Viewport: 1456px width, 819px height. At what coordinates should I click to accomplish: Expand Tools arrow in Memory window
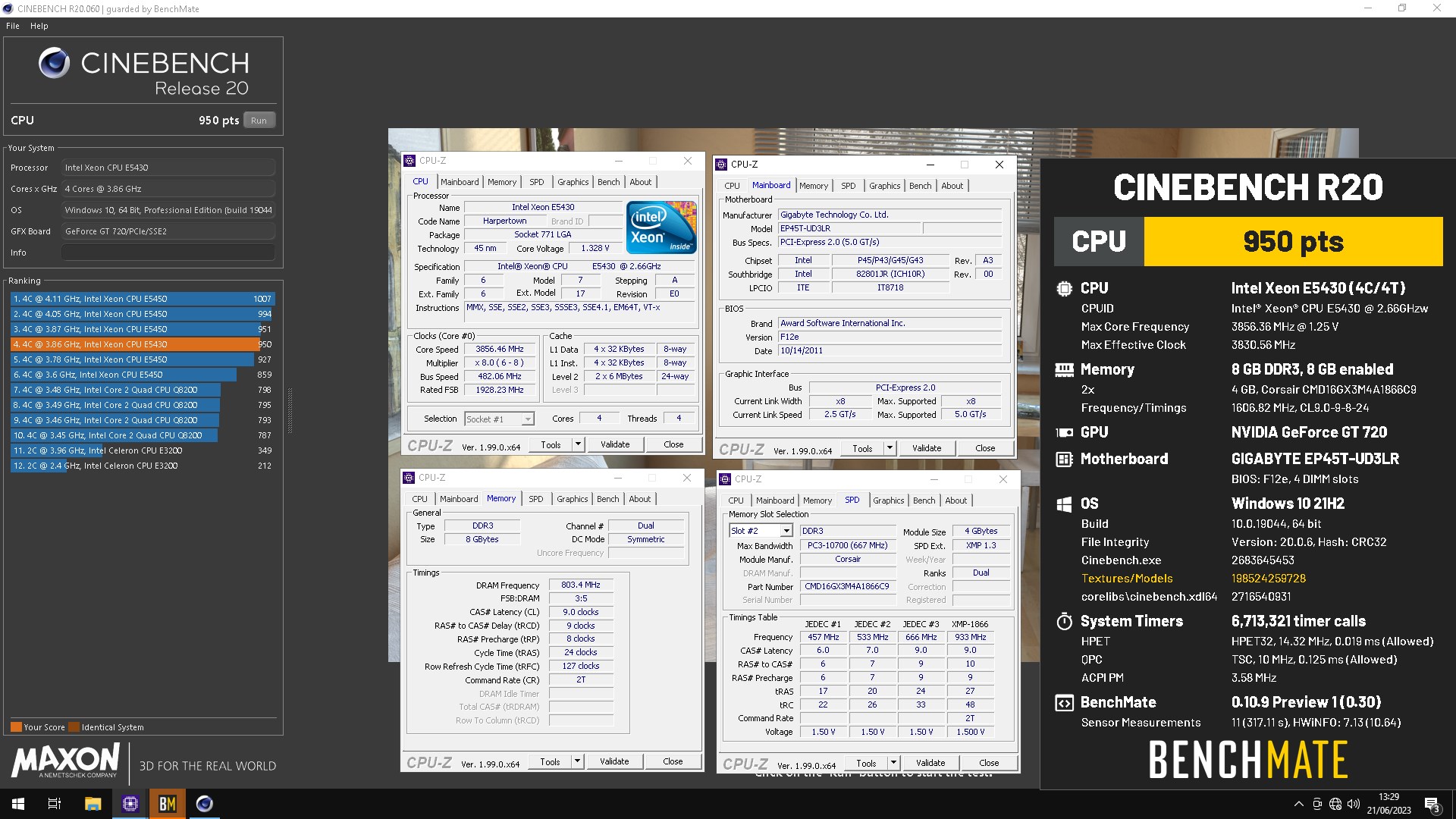click(577, 761)
